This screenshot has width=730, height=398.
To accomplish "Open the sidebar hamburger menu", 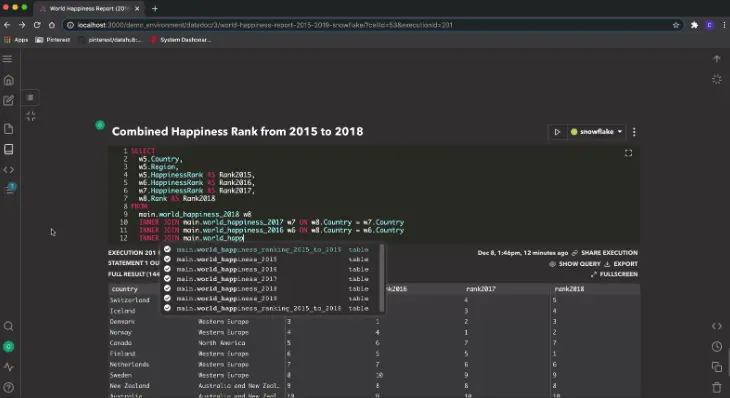I will pyautogui.click(x=7, y=59).
